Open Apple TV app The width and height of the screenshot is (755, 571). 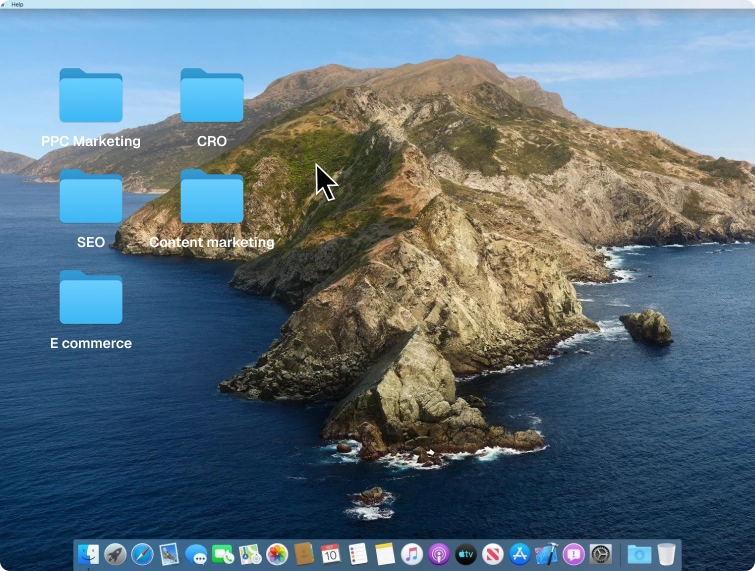(466, 554)
